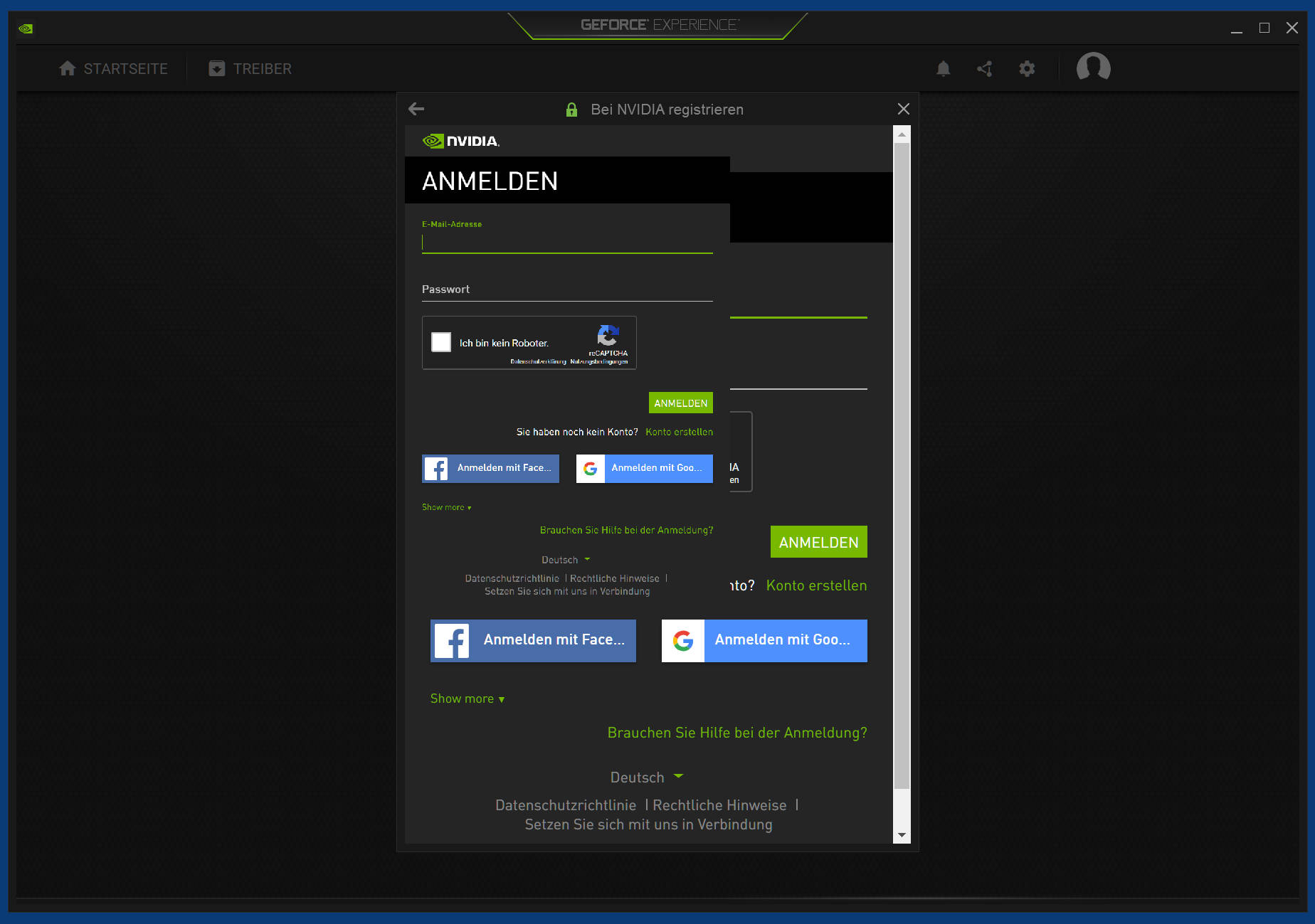This screenshot has height=924, width=1315.
Task: Click the reCAPTCHA logo icon
Action: point(608,335)
